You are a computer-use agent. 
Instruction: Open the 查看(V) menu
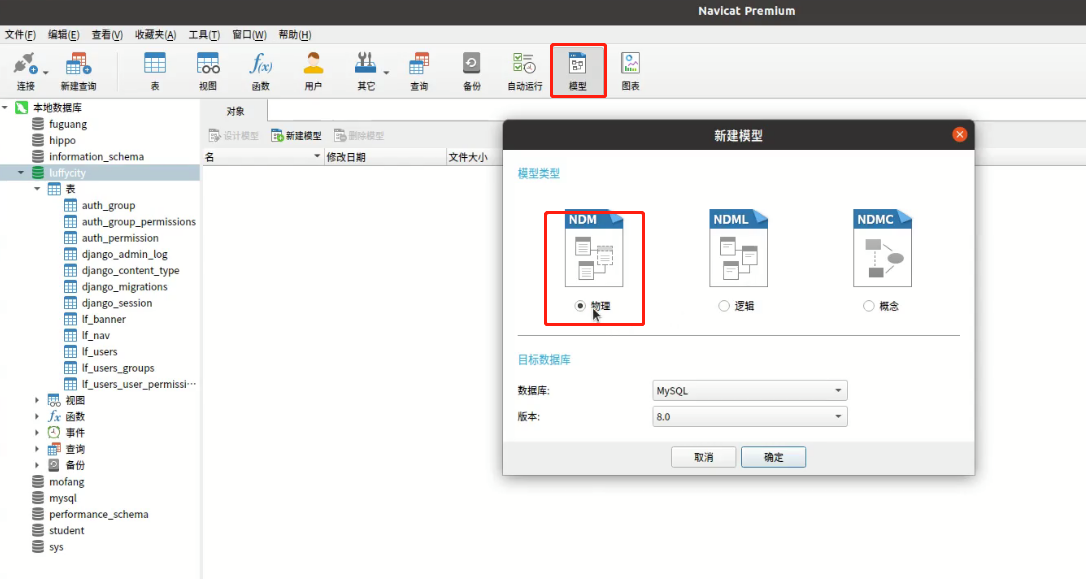pos(107,35)
